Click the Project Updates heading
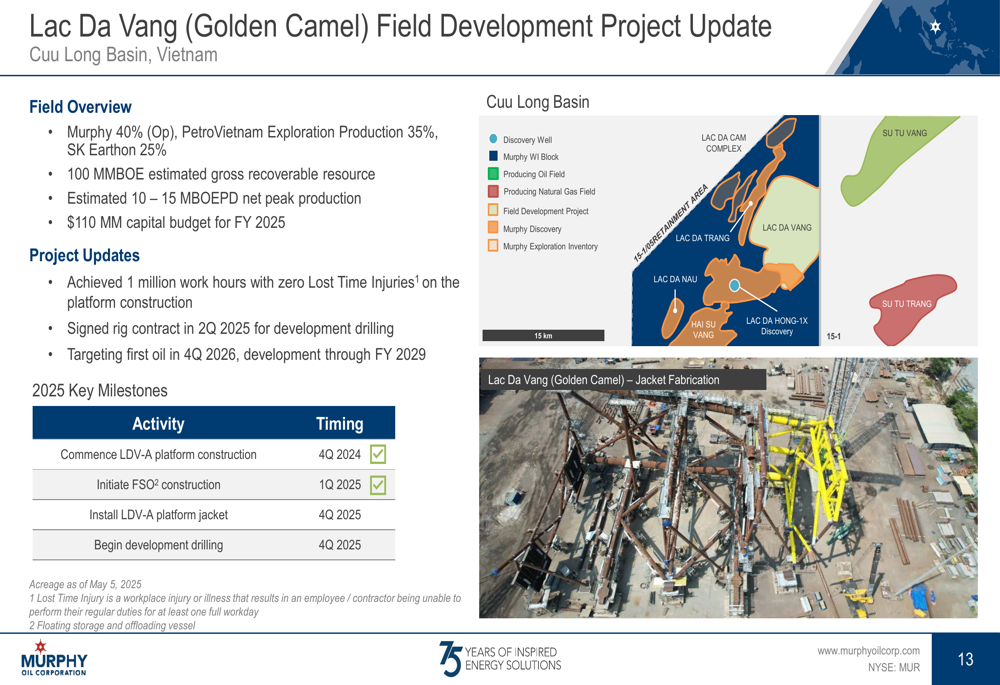Viewport: 1000px width, 685px height. click(84, 255)
